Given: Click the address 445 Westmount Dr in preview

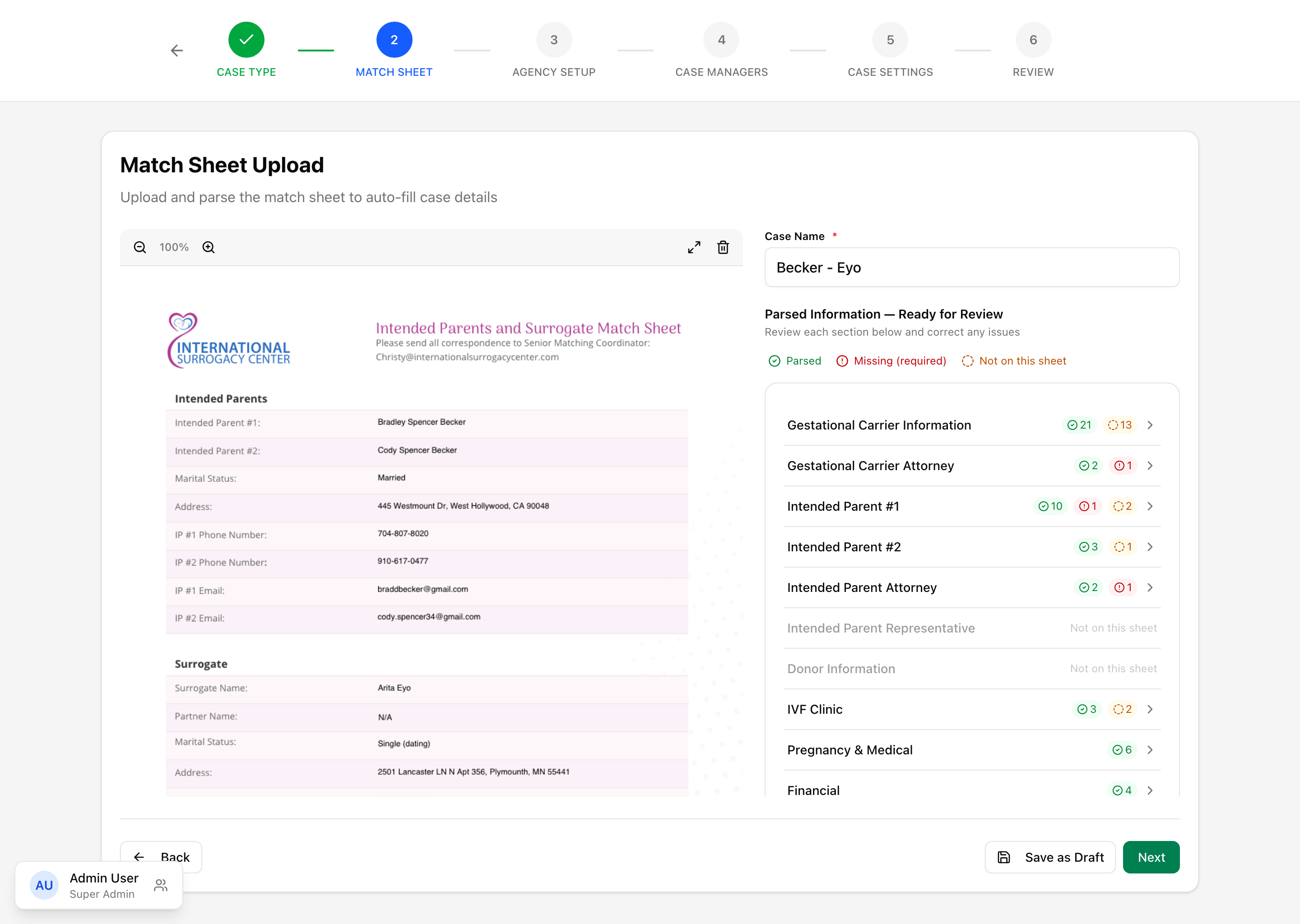Looking at the screenshot, I should tap(463, 506).
